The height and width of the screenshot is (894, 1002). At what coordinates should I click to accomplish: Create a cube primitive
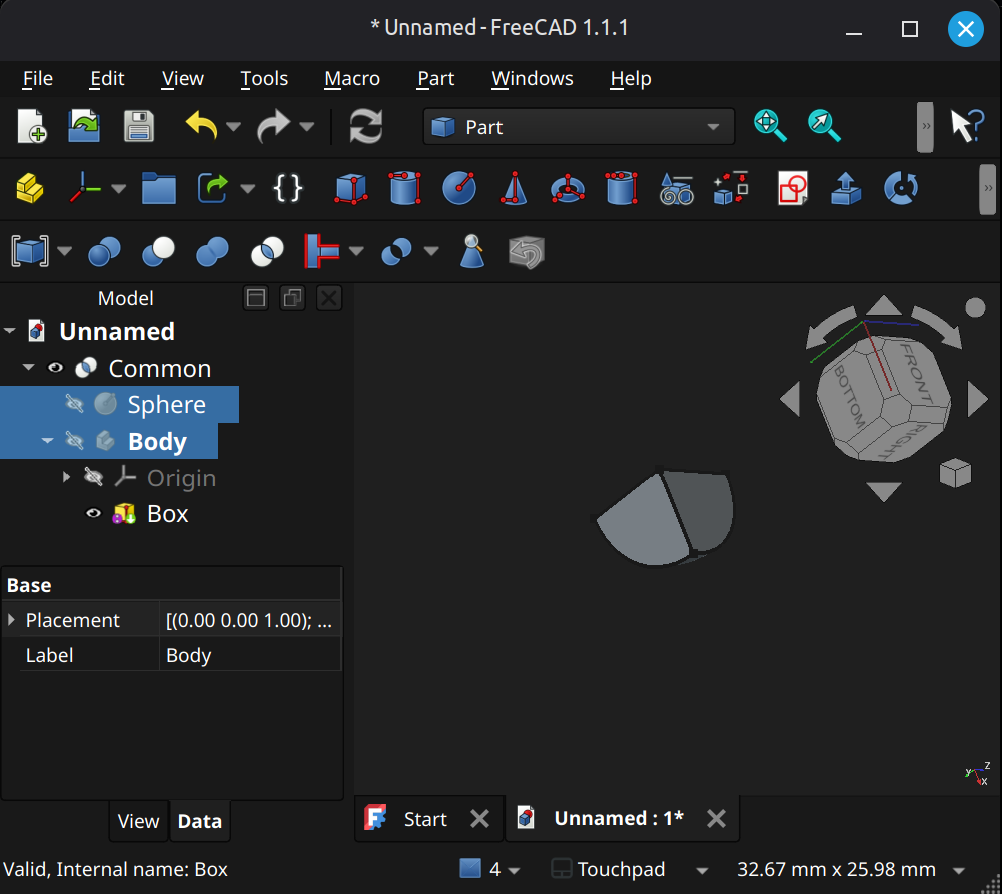351,189
